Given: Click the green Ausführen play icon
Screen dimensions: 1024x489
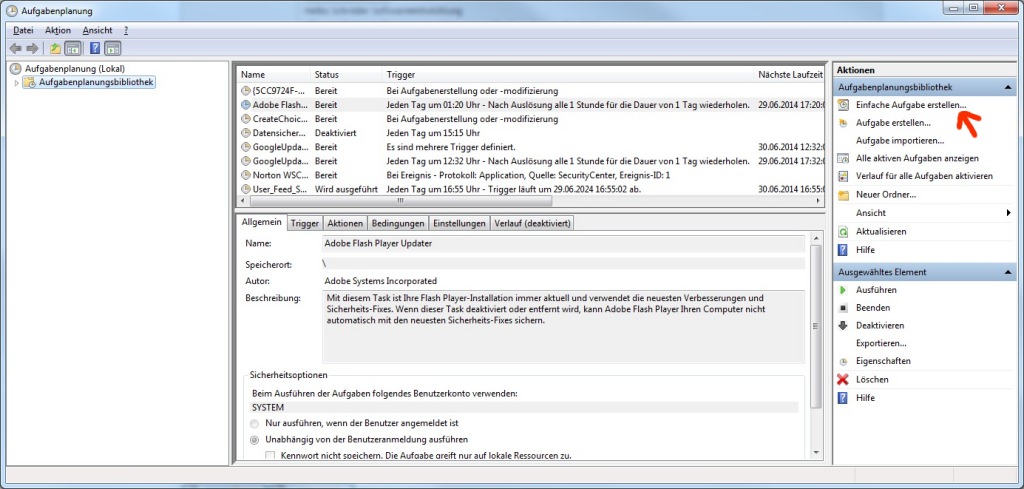Looking at the screenshot, I should (844, 290).
